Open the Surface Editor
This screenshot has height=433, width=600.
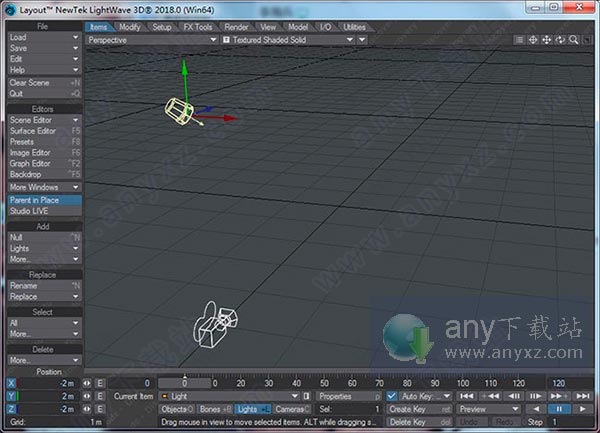point(44,131)
